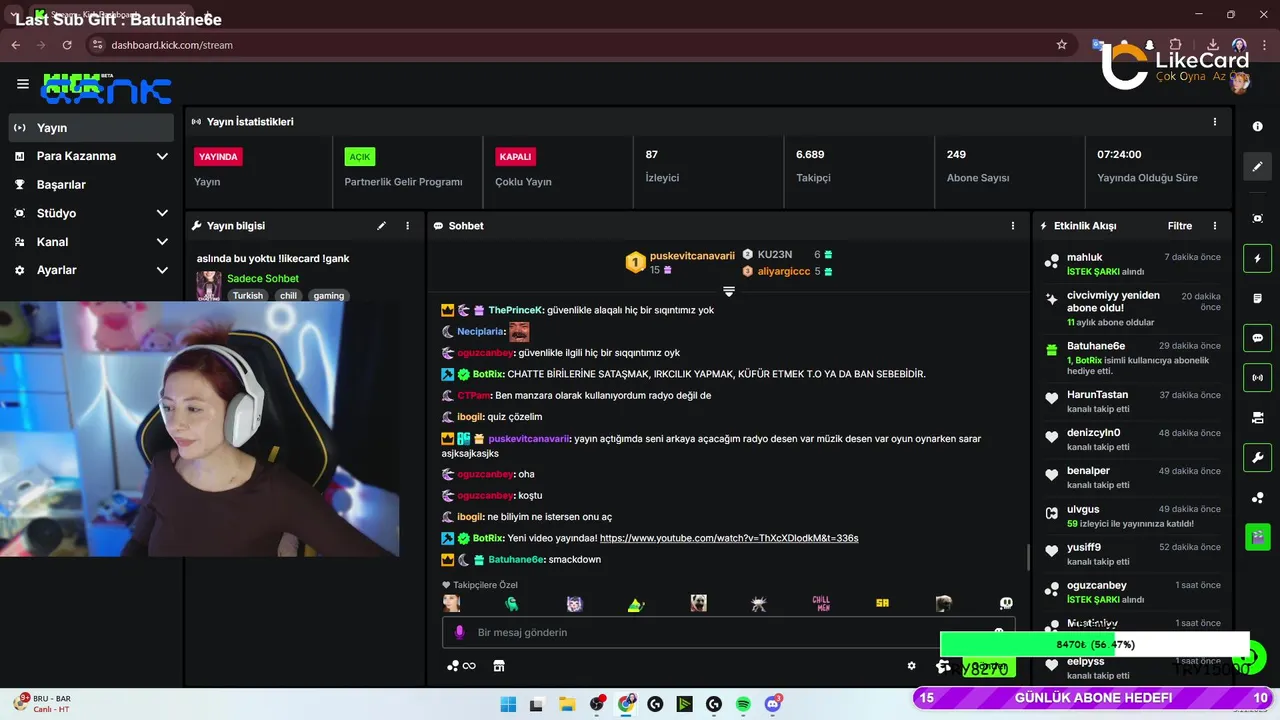Click the channel points infinity balance
Screen dimensions: 1280x720
461,666
